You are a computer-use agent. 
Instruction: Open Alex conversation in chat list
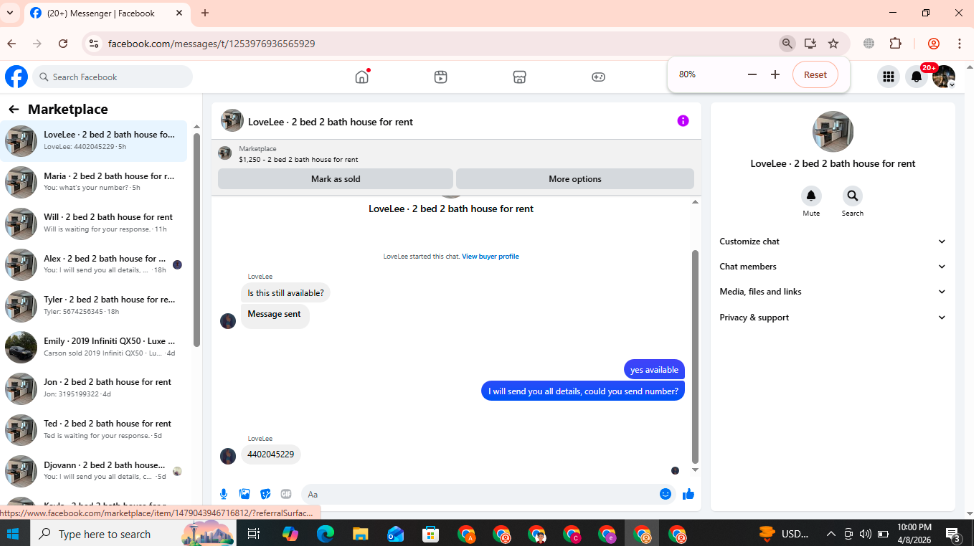click(x=94, y=265)
